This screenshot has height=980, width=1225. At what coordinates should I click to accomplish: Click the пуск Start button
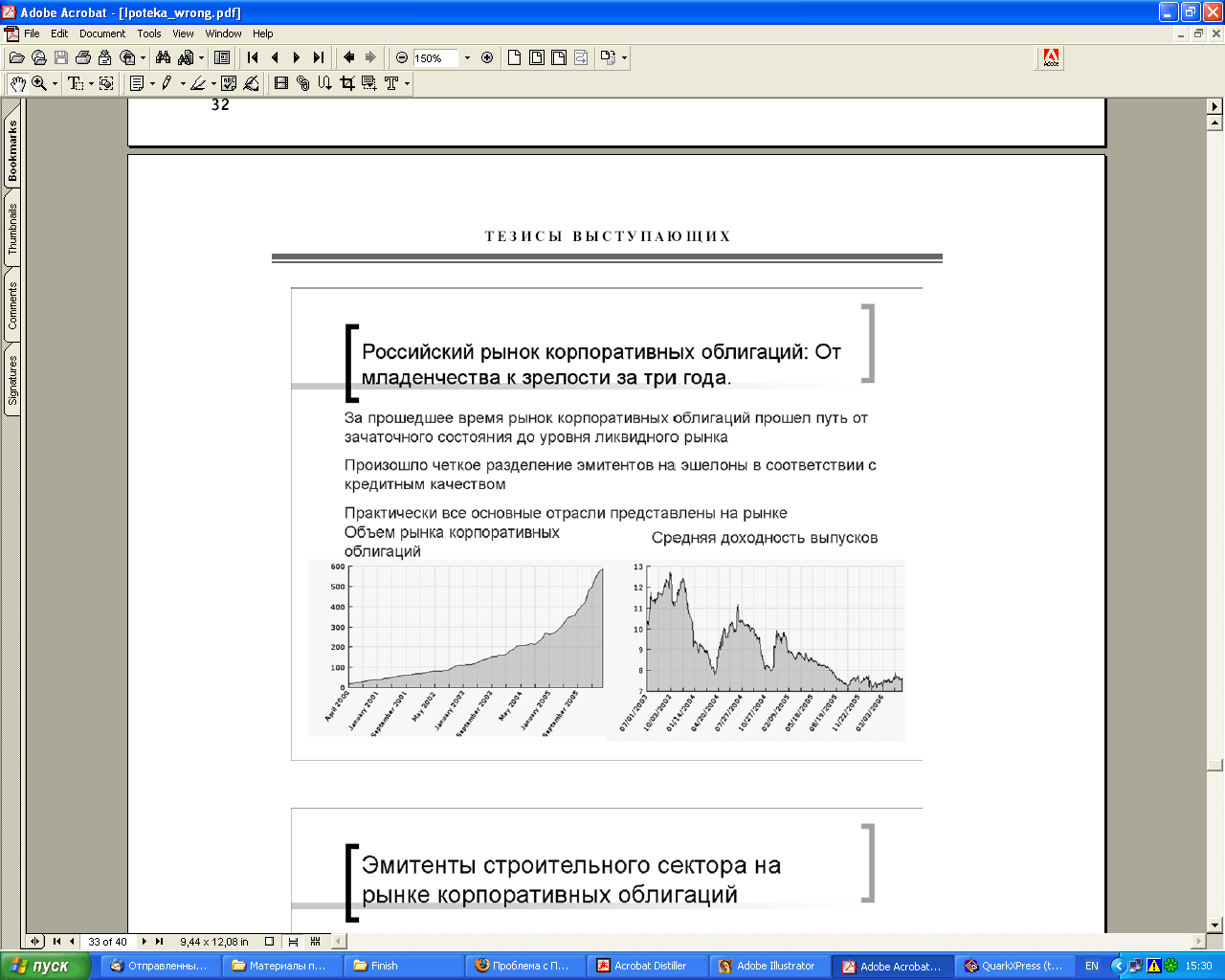(45, 966)
